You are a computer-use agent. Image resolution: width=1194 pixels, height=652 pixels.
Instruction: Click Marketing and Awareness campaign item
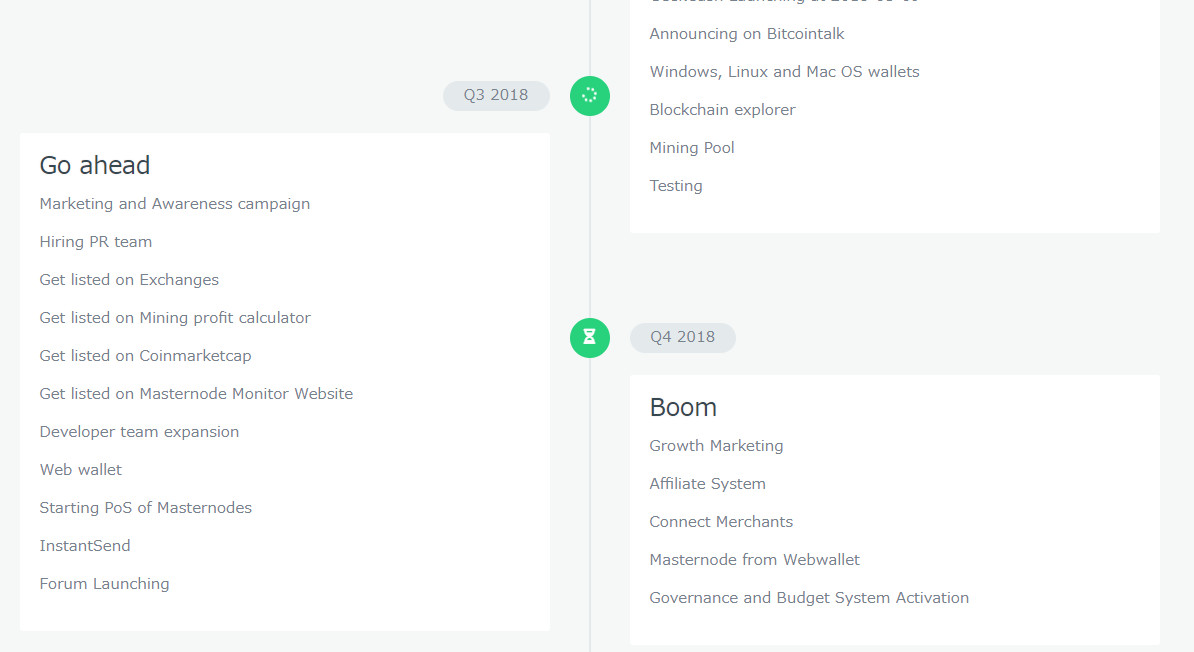175,204
